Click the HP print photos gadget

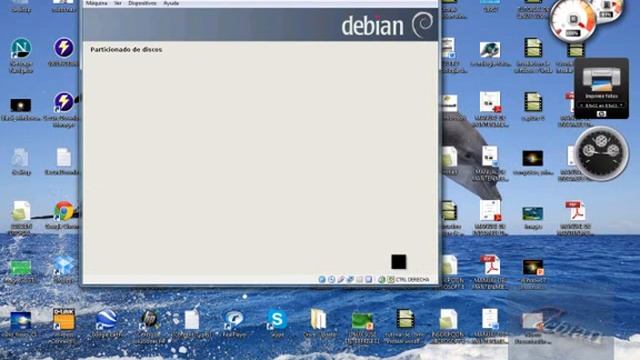(601, 88)
